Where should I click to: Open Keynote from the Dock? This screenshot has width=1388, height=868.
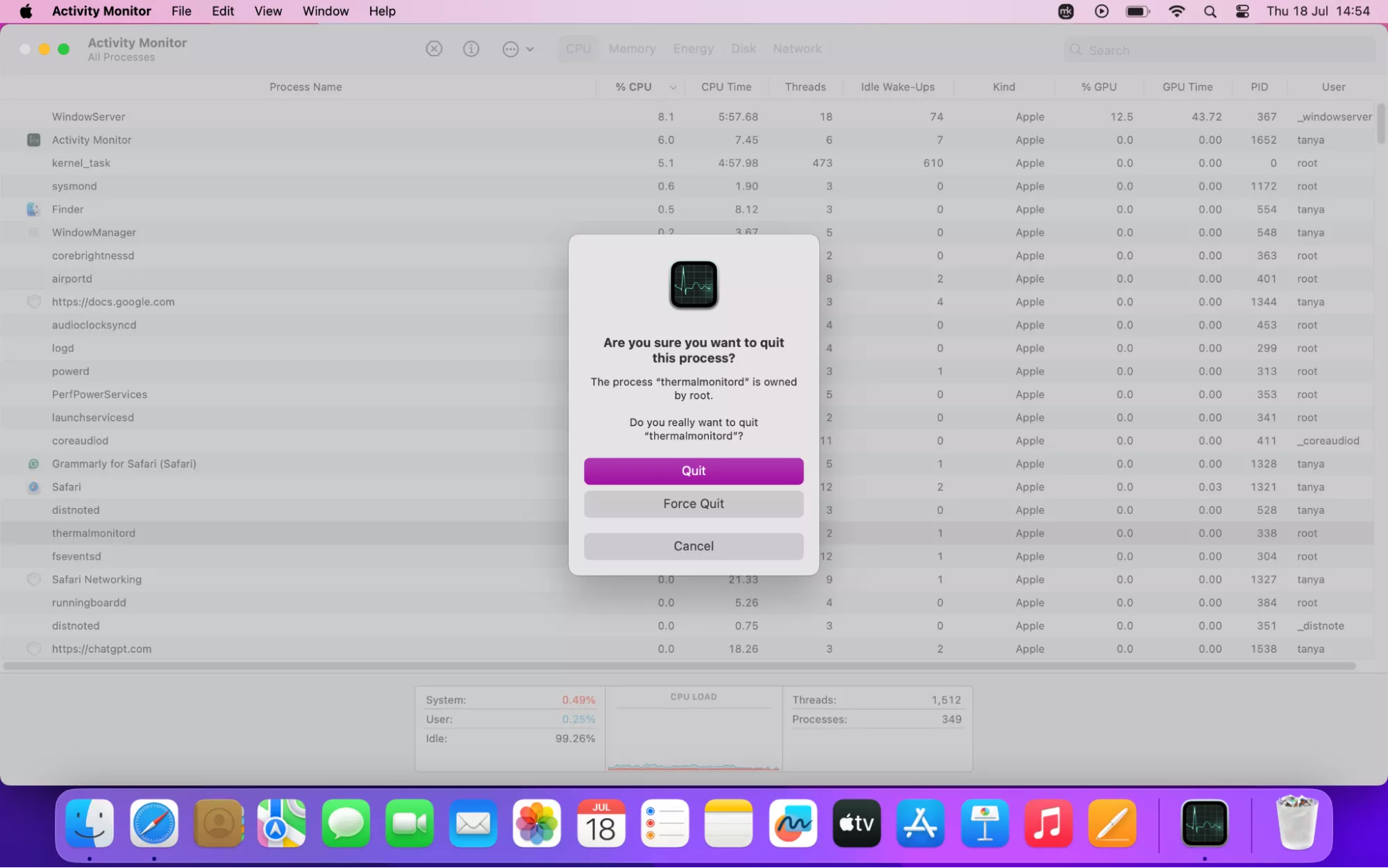pos(984,824)
